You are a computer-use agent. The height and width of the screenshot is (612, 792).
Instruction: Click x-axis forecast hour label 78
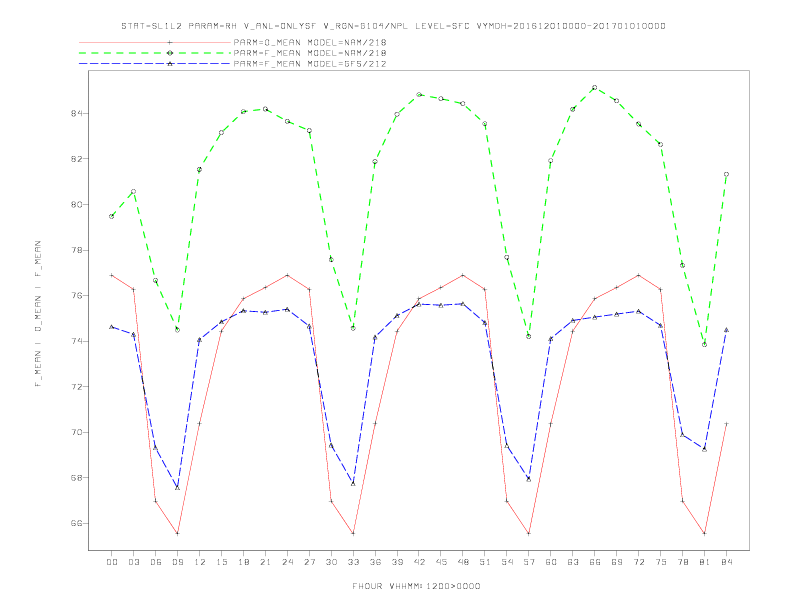coord(682,562)
